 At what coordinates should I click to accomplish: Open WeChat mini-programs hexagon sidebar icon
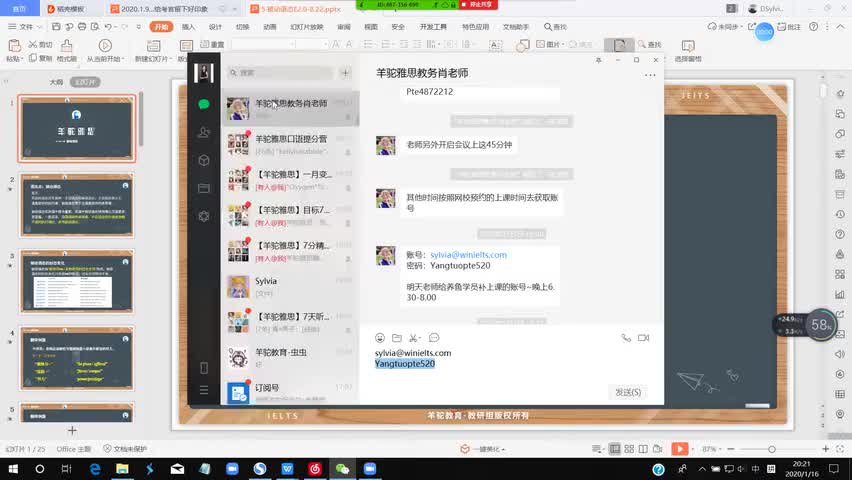(x=204, y=216)
